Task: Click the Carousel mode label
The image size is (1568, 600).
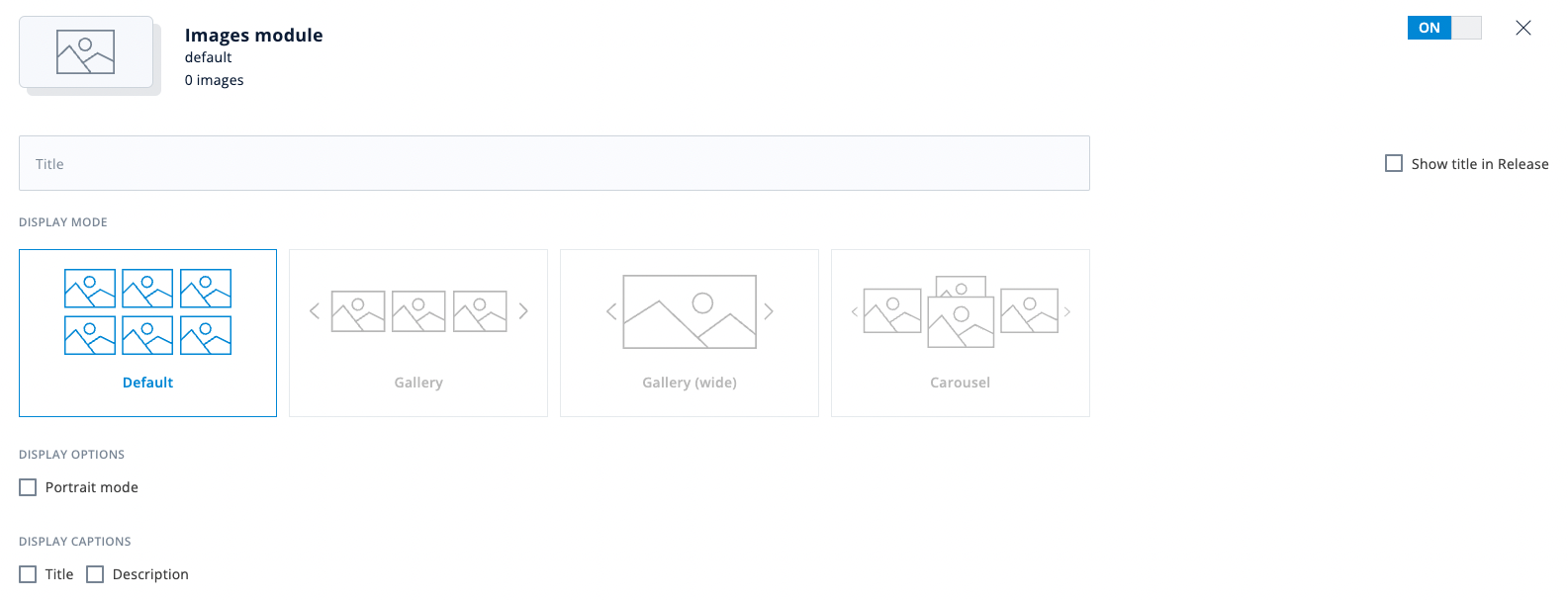Action: tap(960, 383)
